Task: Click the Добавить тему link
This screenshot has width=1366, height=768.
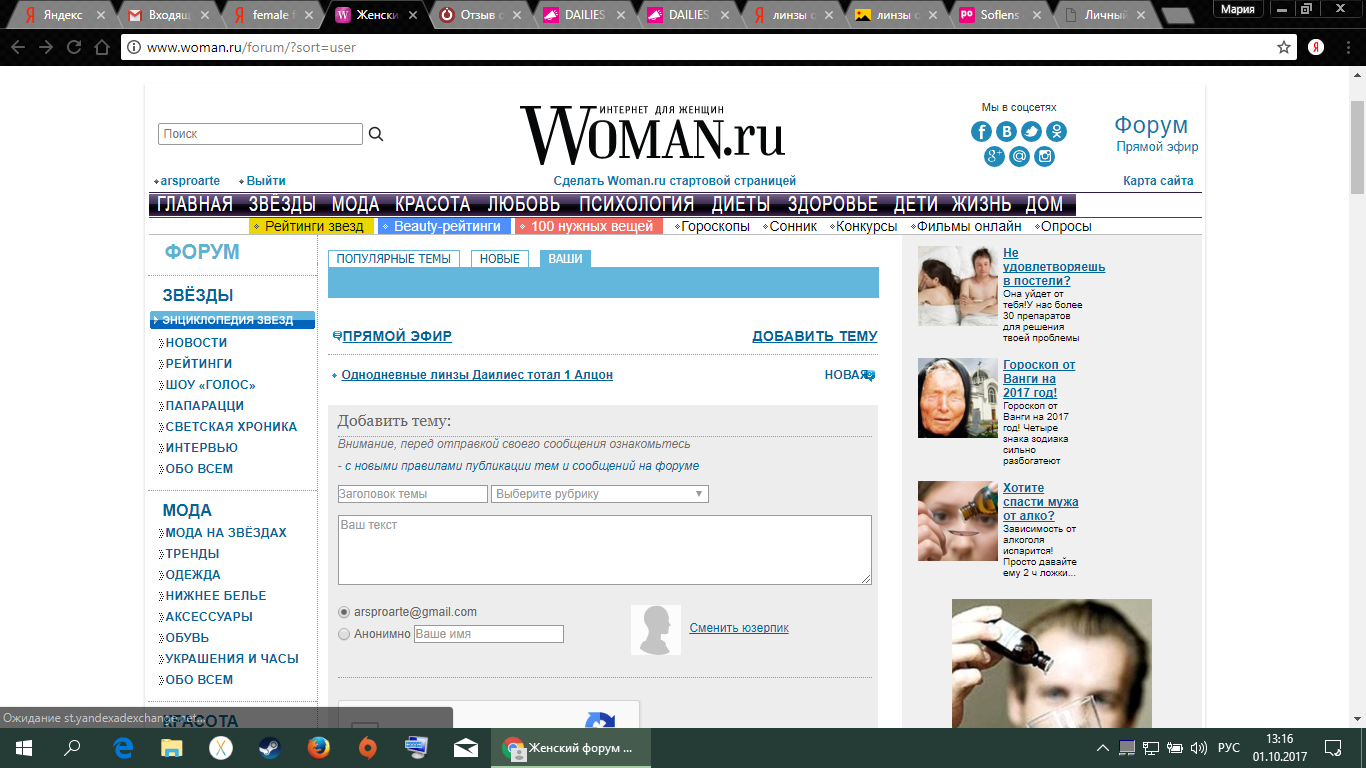Action: 814,337
